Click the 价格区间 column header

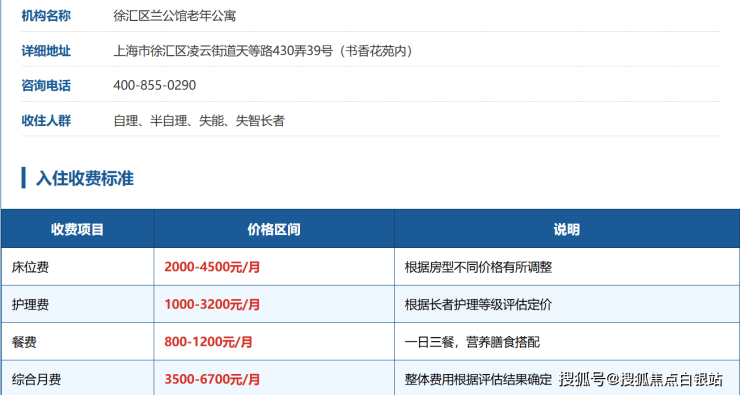point(274,229)
